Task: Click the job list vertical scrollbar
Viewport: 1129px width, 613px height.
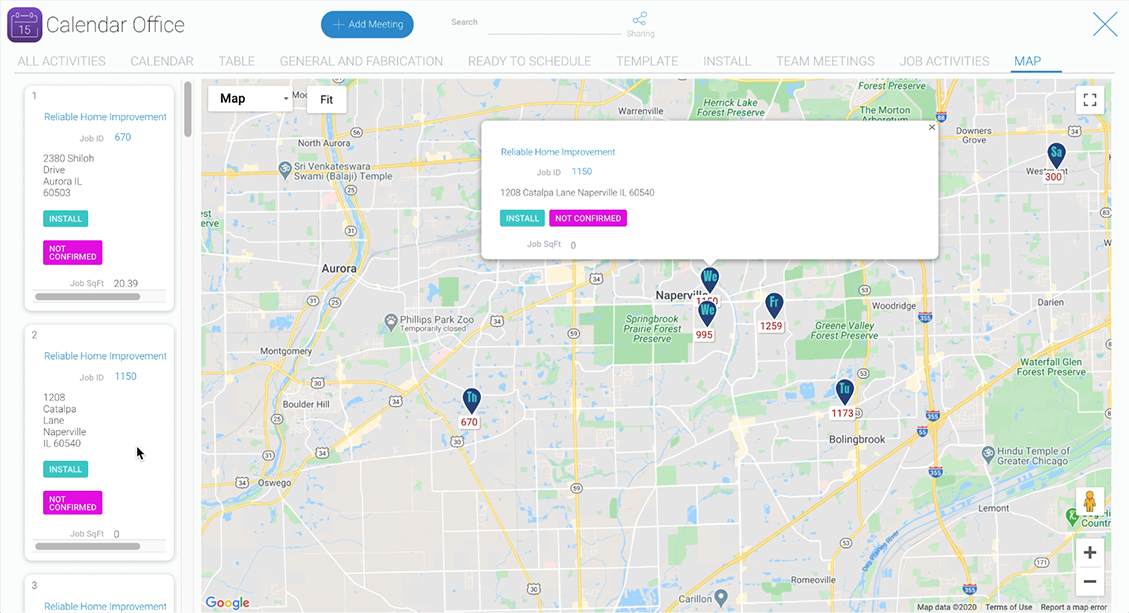Action: (x=188, y=109)
